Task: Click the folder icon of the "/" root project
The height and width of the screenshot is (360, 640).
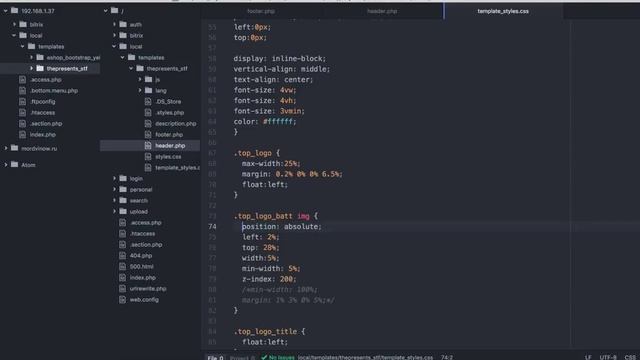Action: [x=115, y=11]
